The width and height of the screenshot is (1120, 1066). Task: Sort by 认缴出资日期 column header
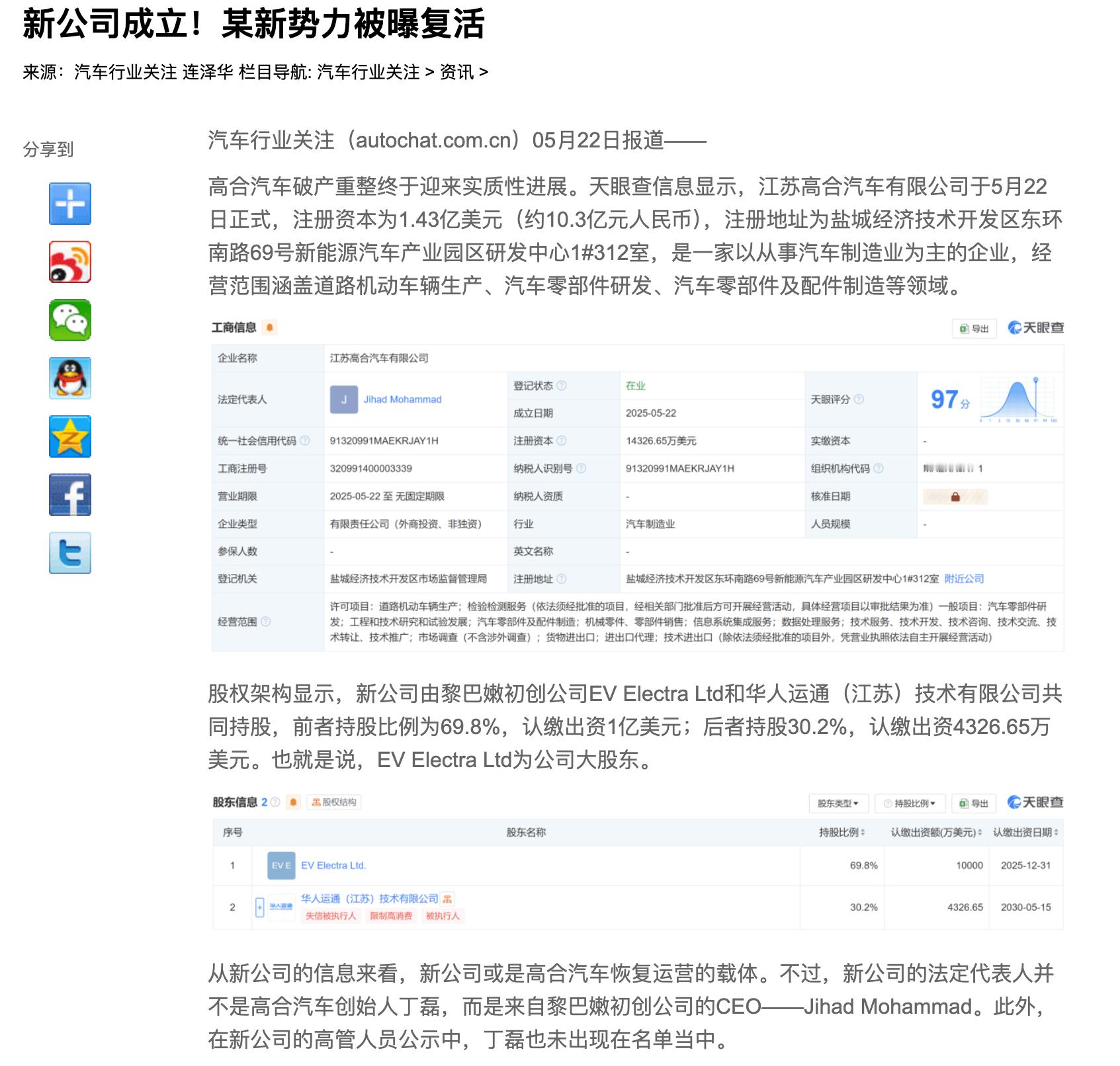[1025, 833]
